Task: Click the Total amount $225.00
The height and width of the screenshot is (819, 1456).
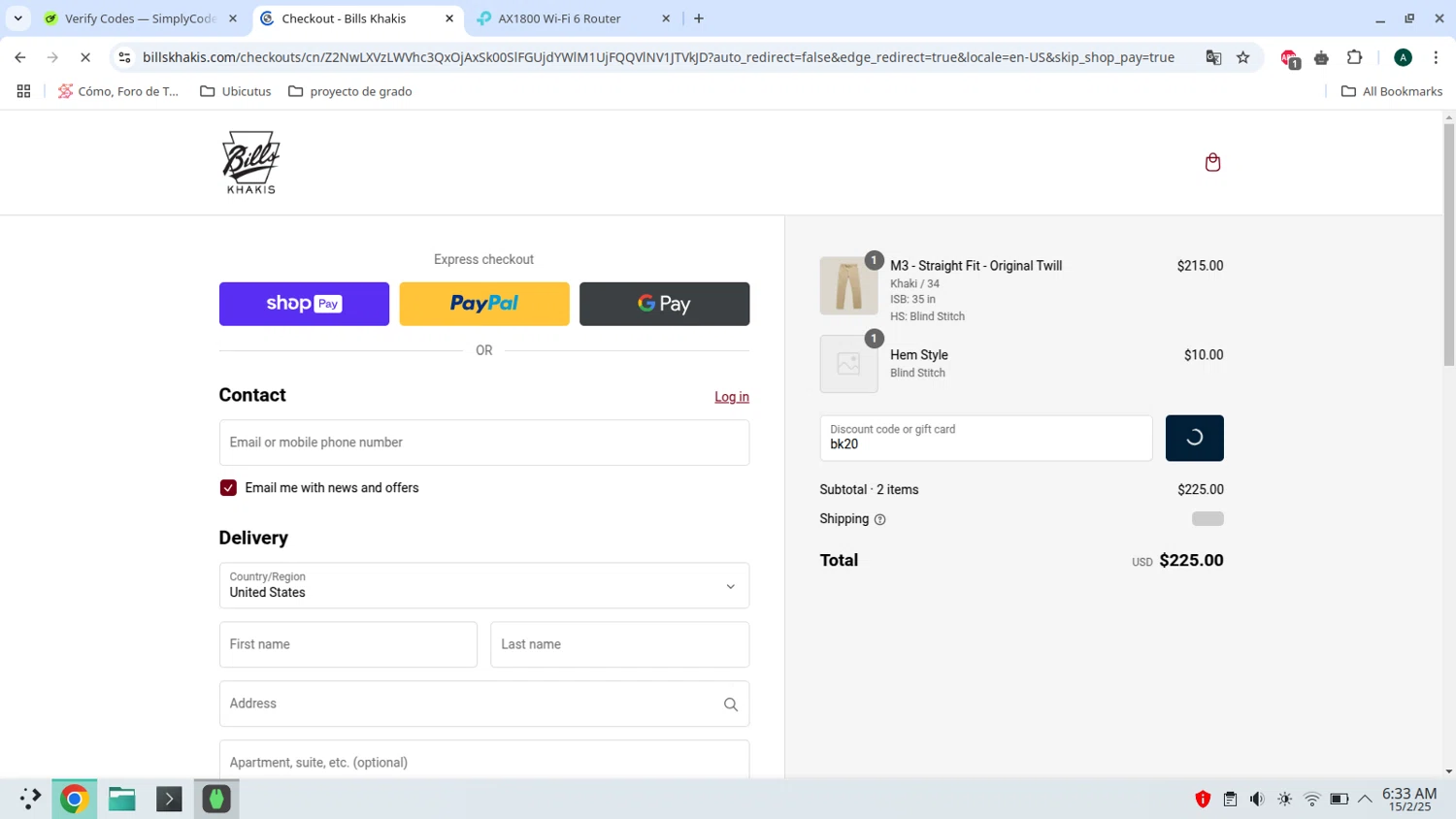Action: coord(1191,561)
